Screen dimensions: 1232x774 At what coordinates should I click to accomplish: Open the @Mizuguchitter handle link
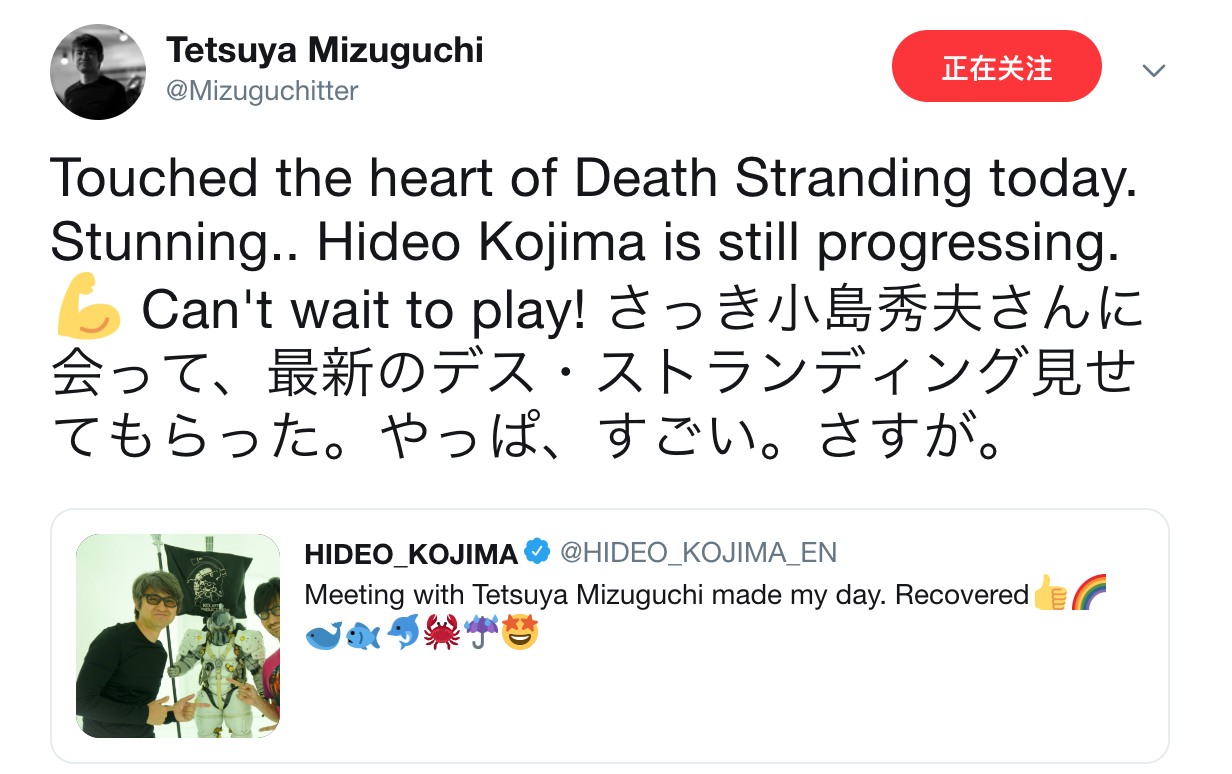tap(262, 91)
